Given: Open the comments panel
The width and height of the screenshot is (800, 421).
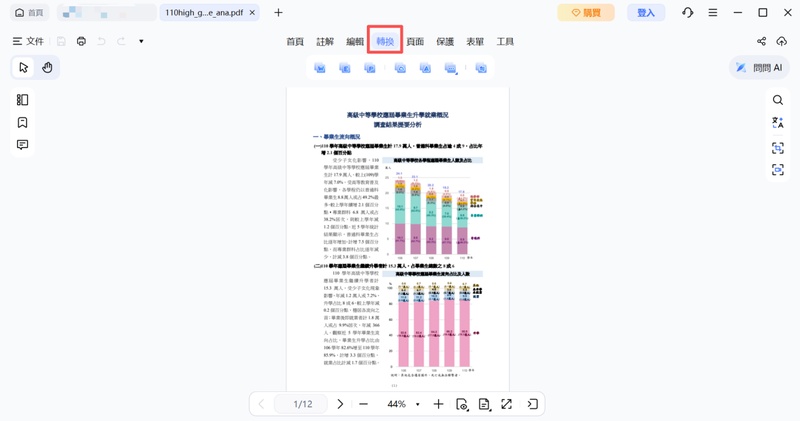Looking at the screenshot, I should coord(22,145).
